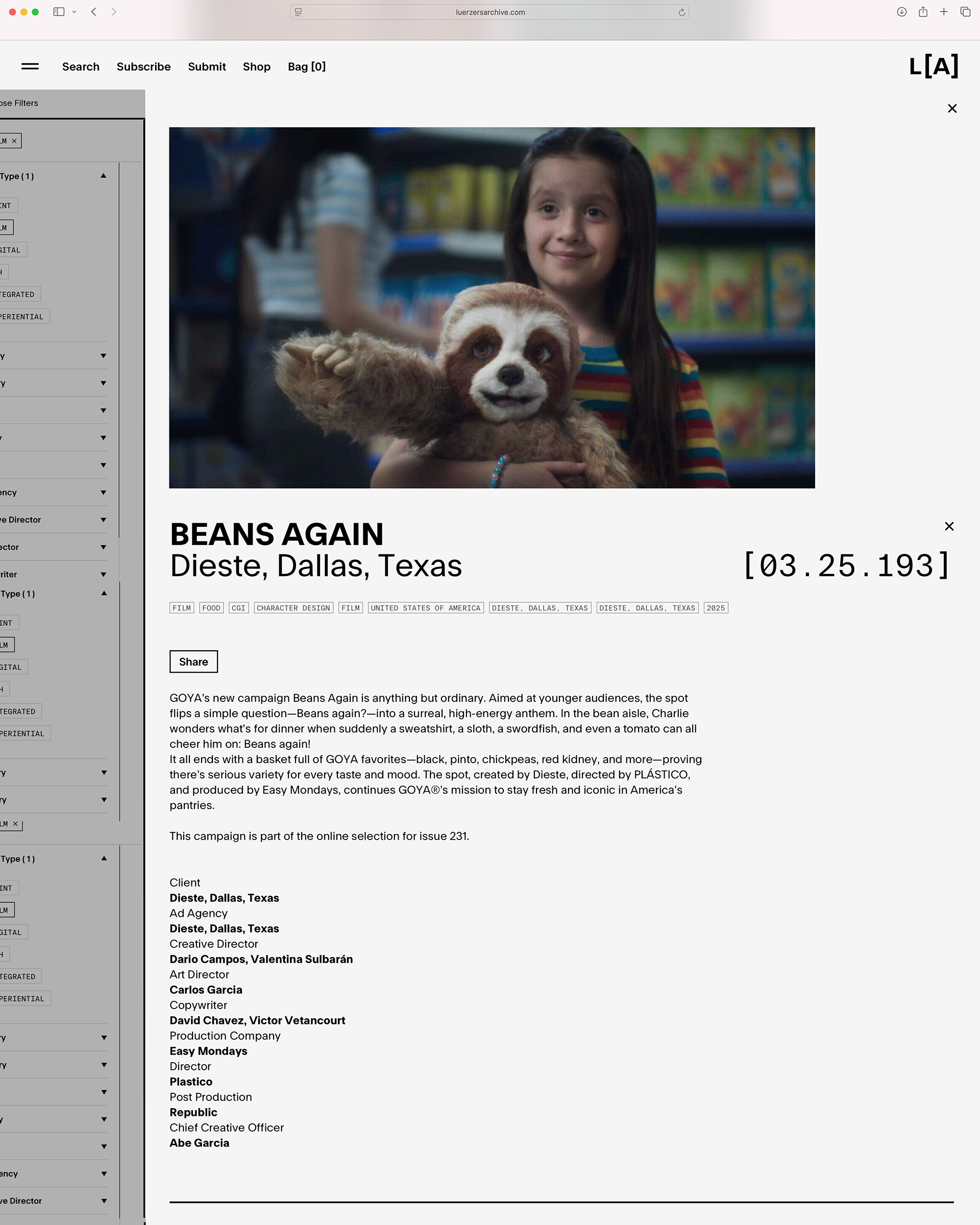Click Dieste, Dallas, Texas under Client

tap(225, 898)
